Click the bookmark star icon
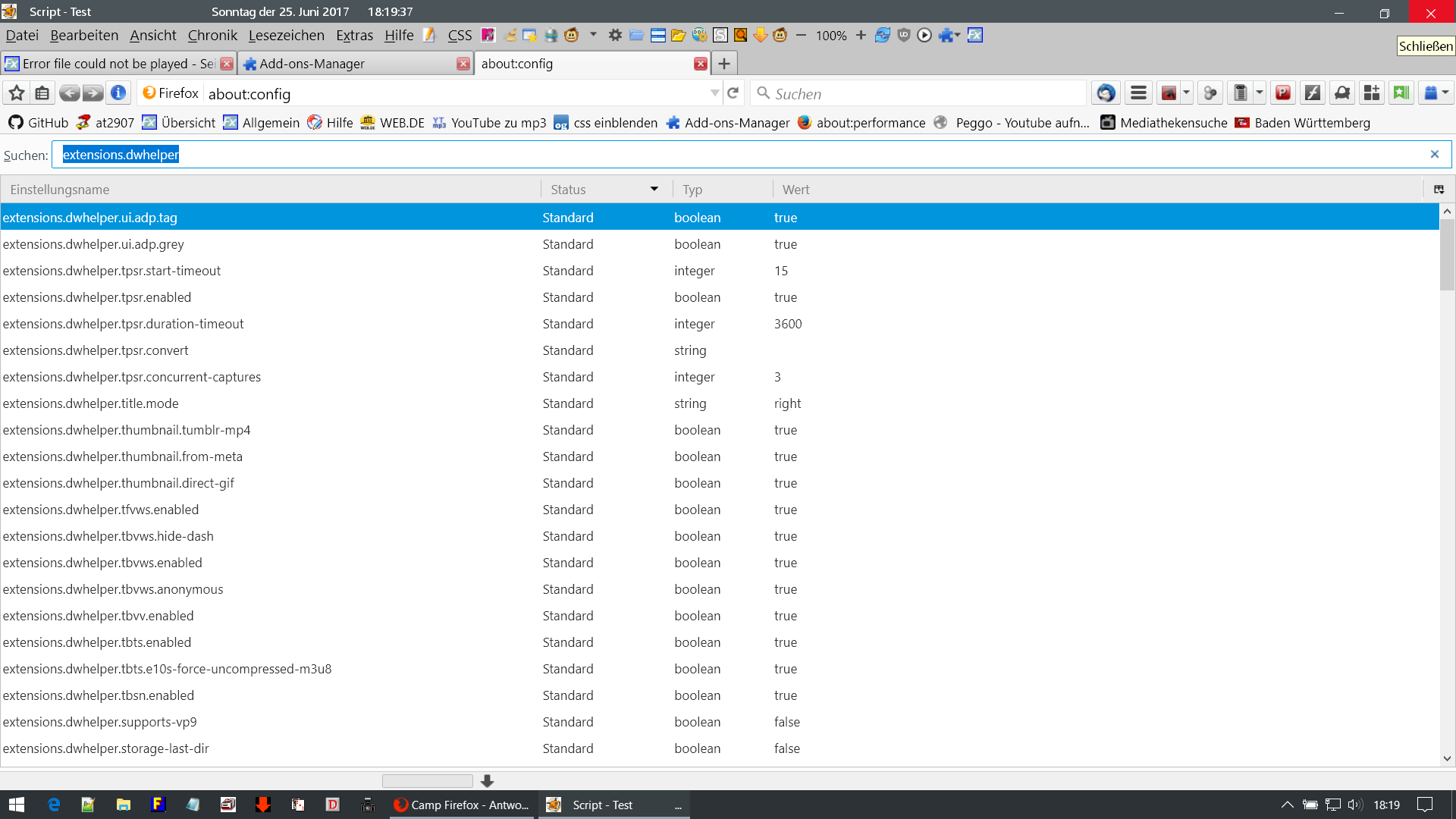Viewport: 1456px width, 819px height. (17, 93)
